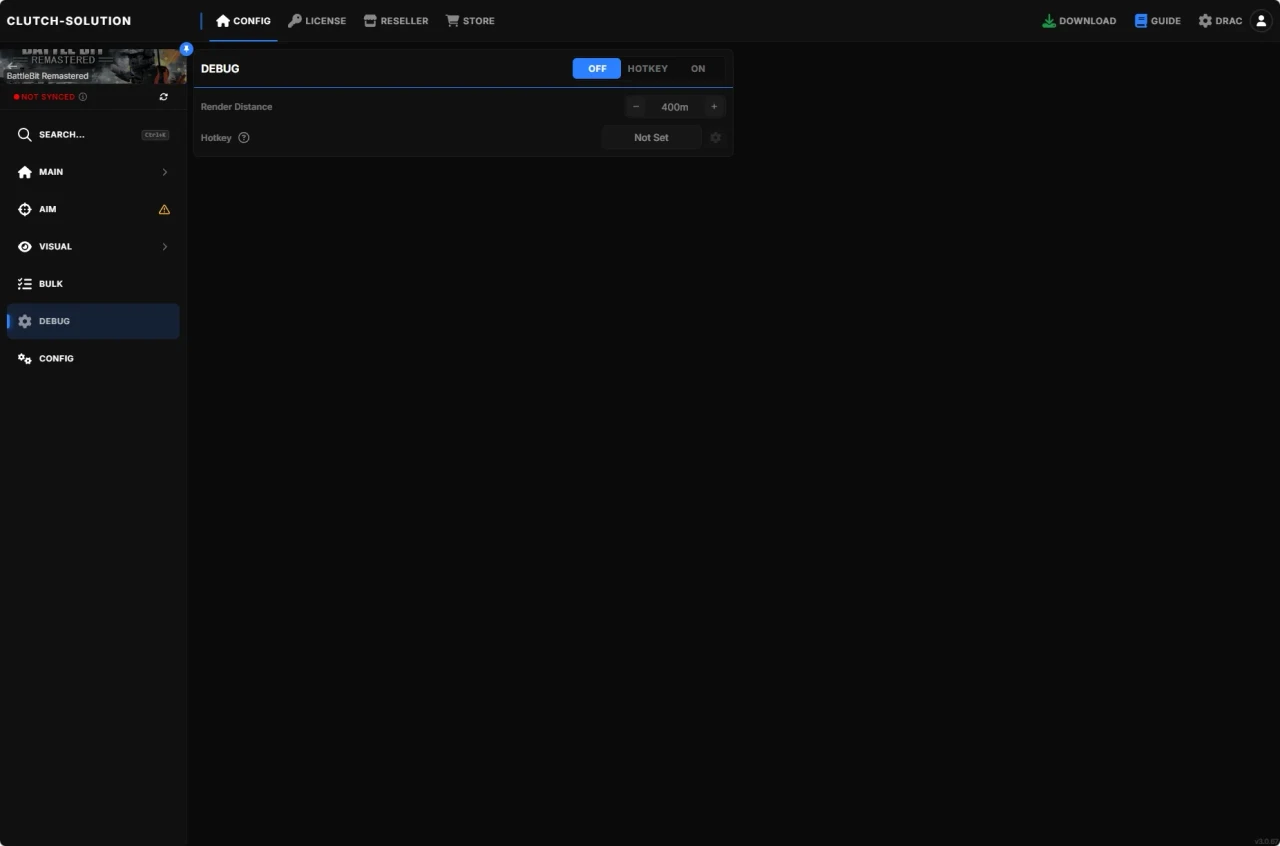Open the MAIN section in sidebar

coord(93,172)
